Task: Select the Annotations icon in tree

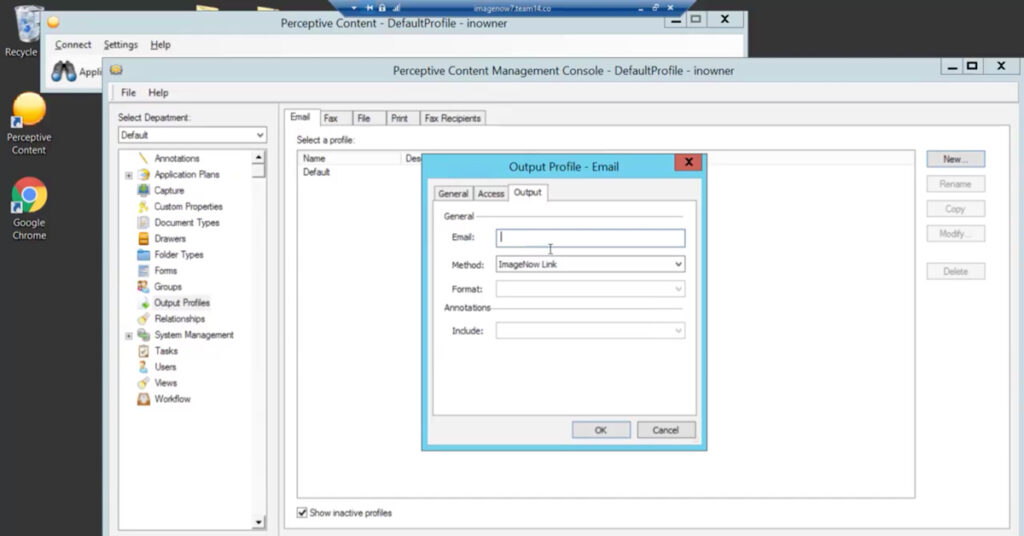Action: coord(144,158)
